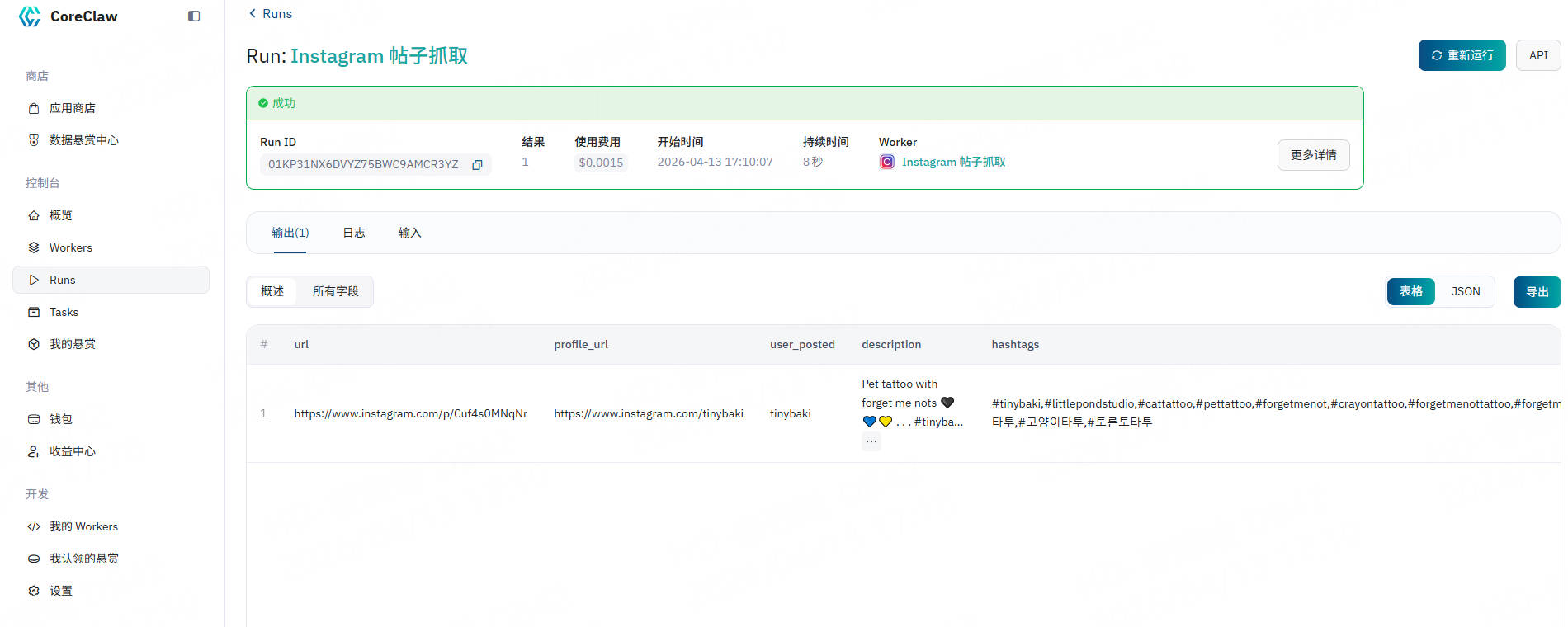Switch output view to JSON

point(1466,291)
